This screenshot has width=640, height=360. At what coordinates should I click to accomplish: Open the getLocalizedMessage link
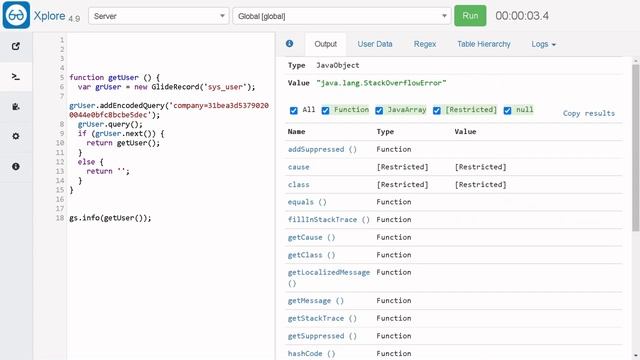329,278
